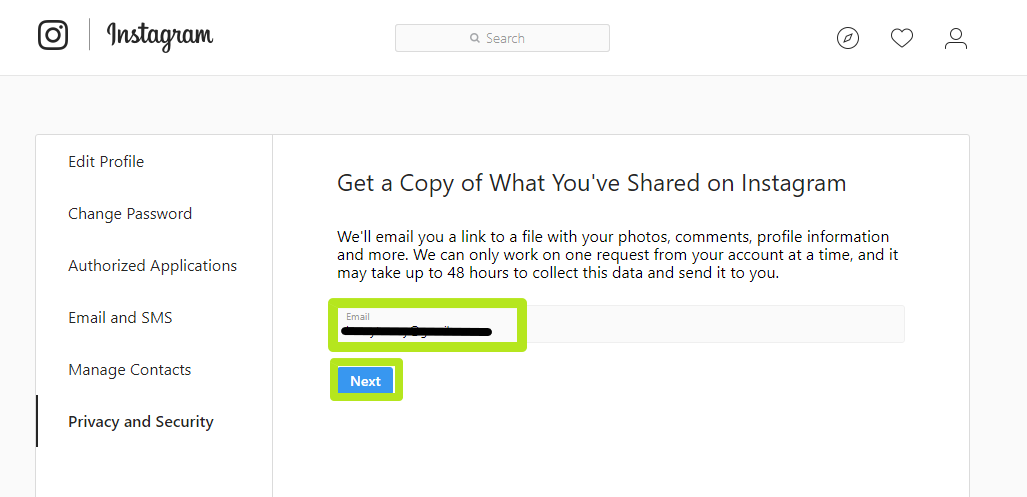The height and width of the screenshot is (497, 1027).
Task: Go to the profile person icon
Action: (x=956, y=38)
